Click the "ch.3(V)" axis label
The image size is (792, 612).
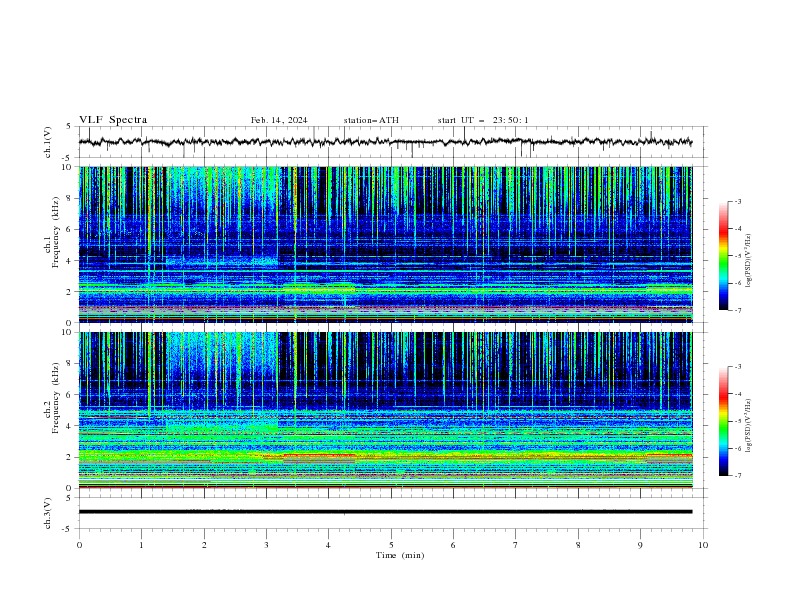(x=48, y=513)
